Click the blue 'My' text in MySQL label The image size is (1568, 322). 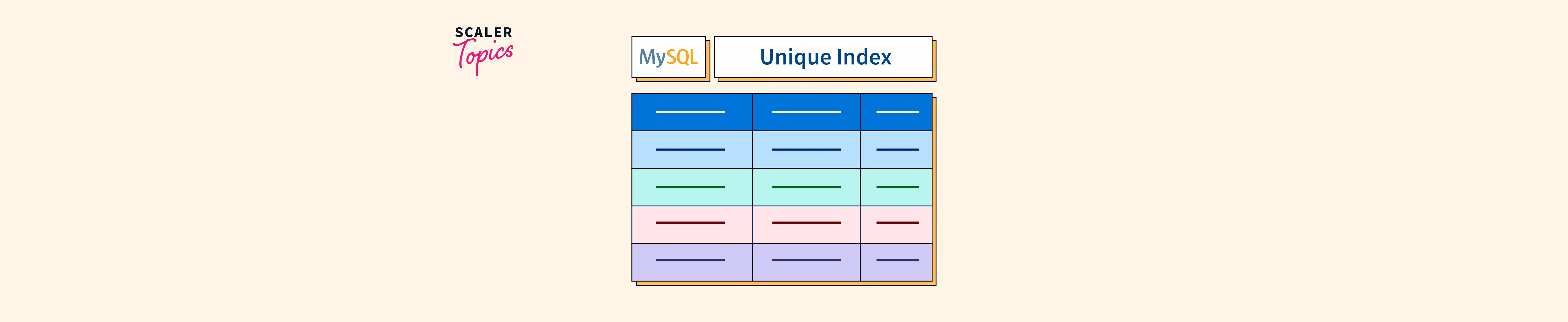tap(652, 58)
